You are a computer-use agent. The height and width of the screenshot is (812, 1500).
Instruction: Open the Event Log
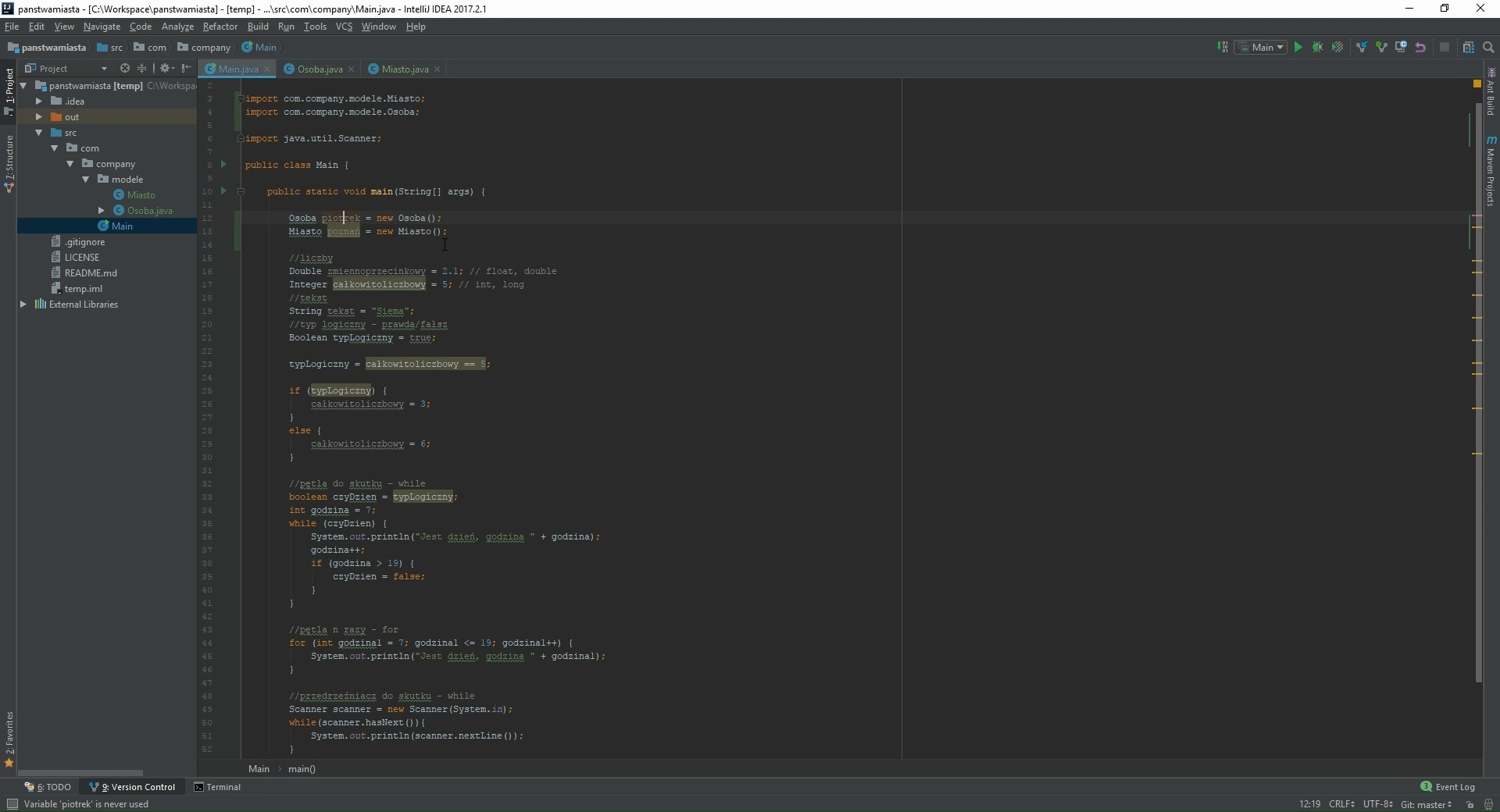(1454, 787)
